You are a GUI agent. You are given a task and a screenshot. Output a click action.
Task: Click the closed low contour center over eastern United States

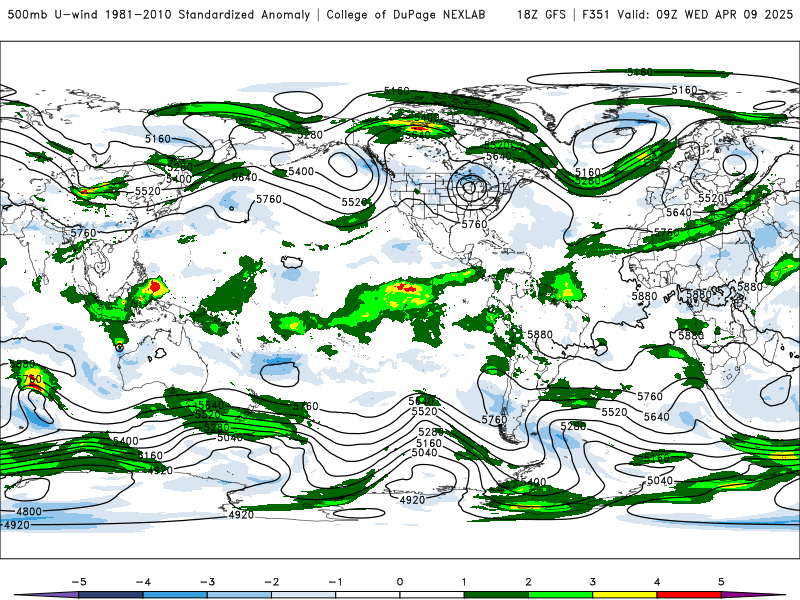tap(470, 188)
